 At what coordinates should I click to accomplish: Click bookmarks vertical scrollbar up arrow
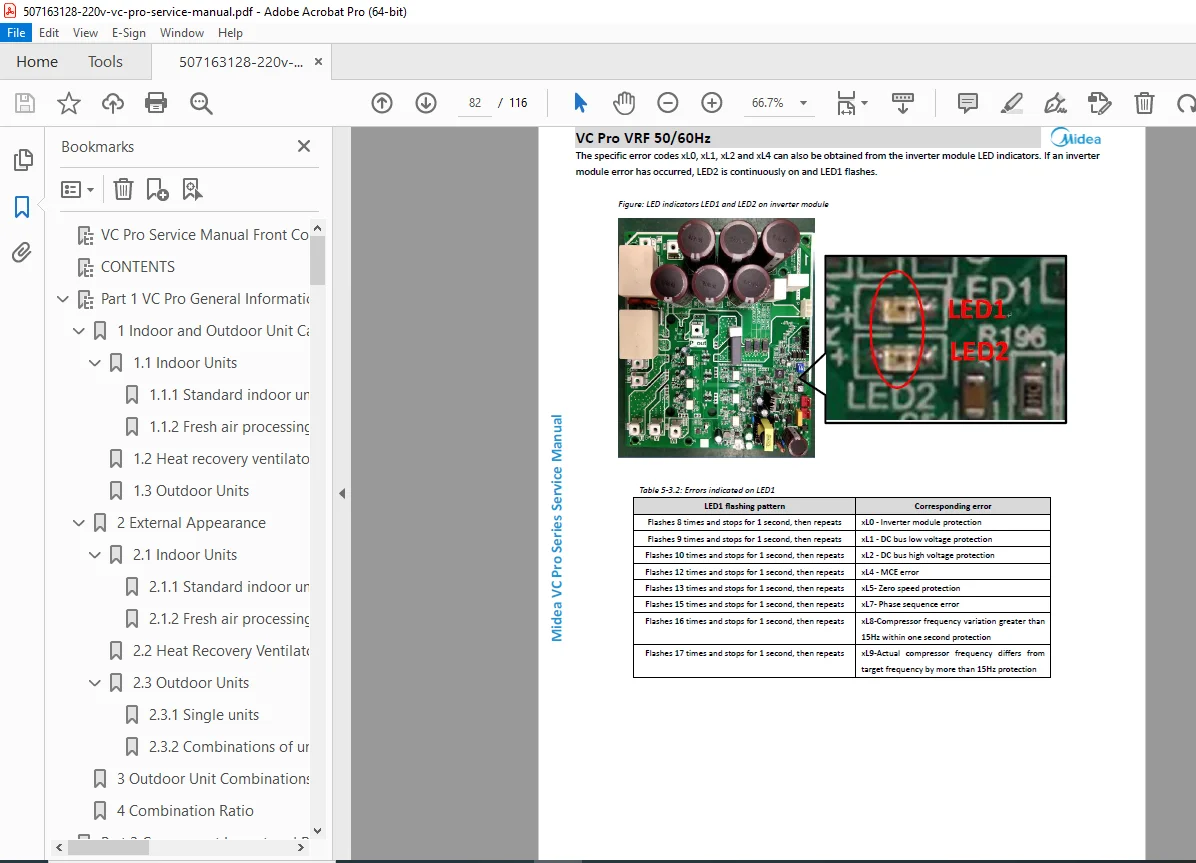click(317, 228)
